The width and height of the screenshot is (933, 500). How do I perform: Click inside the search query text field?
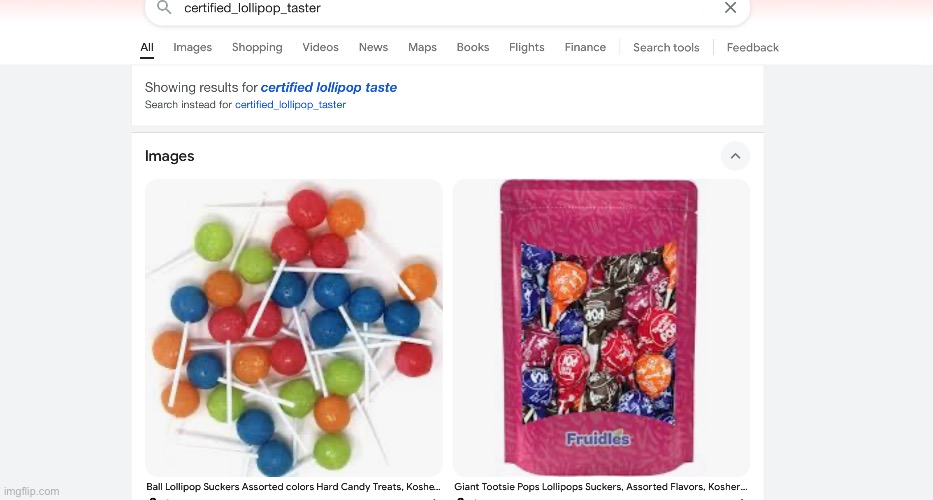446,8
